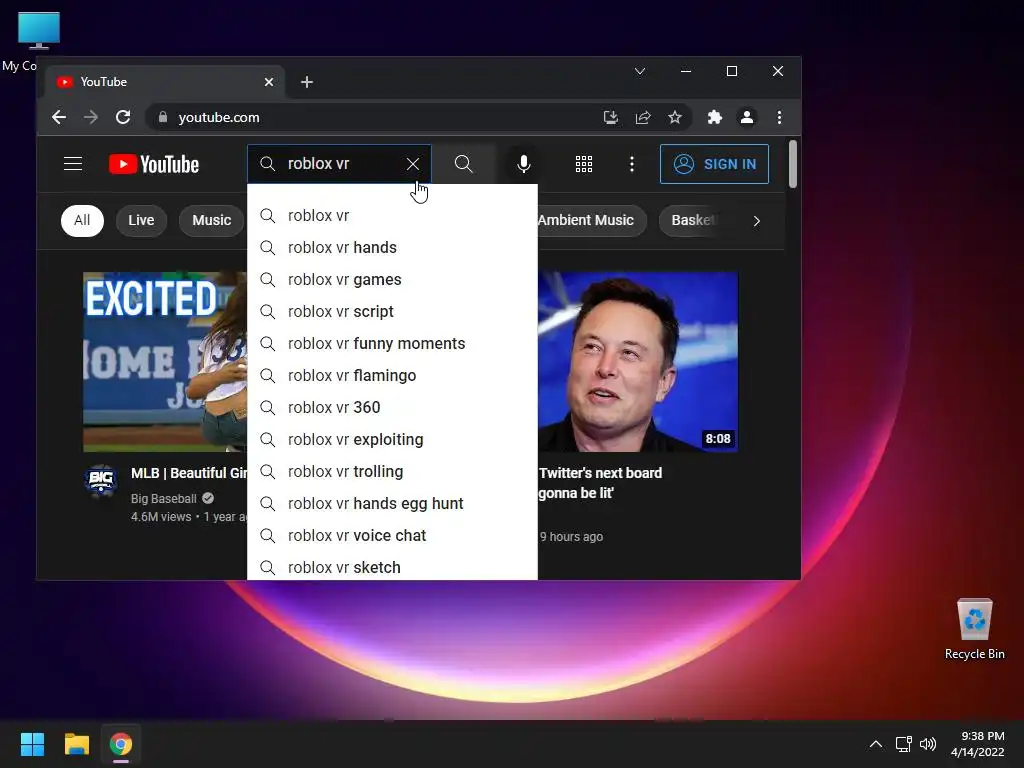The height and width of the screenshot is (768, 1024).
Task: Start voice search with the microphone icon
Action: pyautogui.click(x=523, y=164)
